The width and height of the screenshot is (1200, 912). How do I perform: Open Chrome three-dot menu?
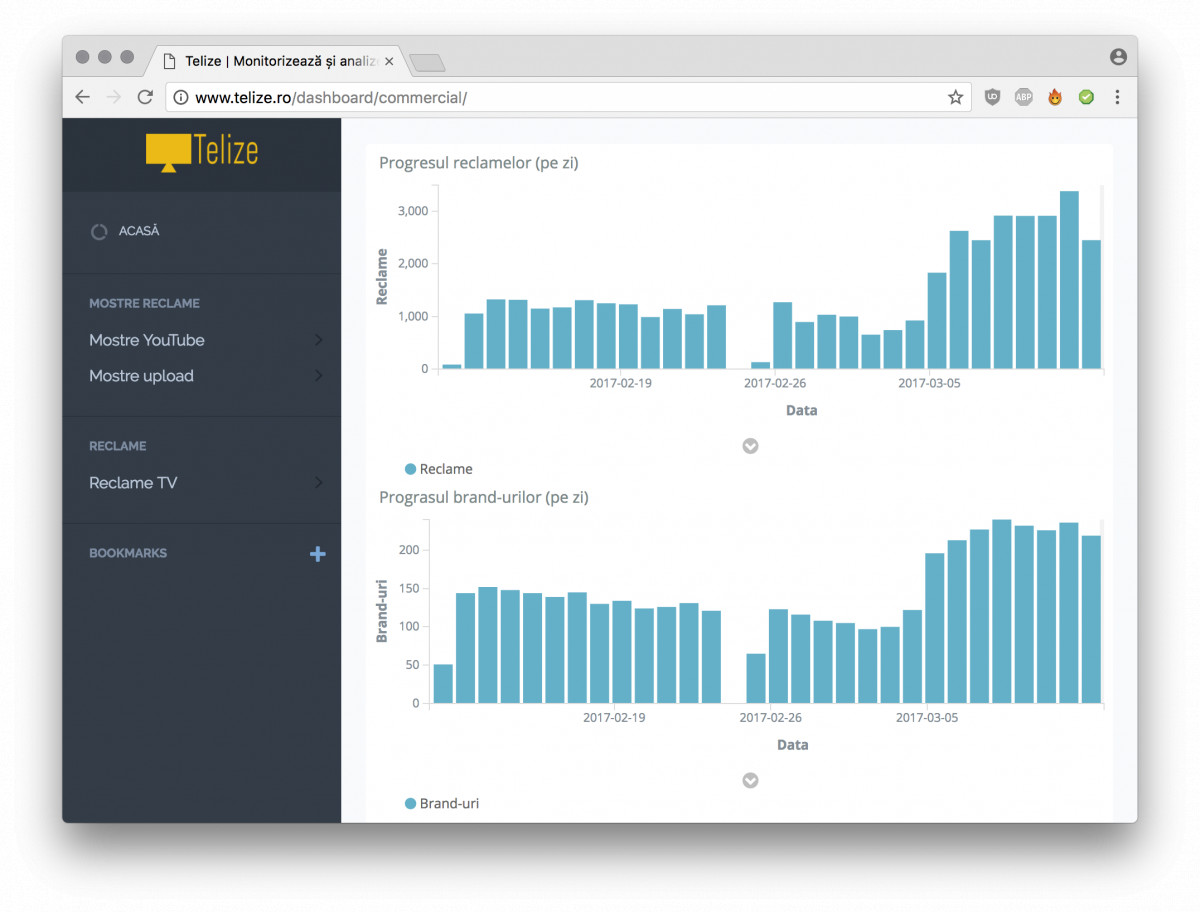point(1117,97)
